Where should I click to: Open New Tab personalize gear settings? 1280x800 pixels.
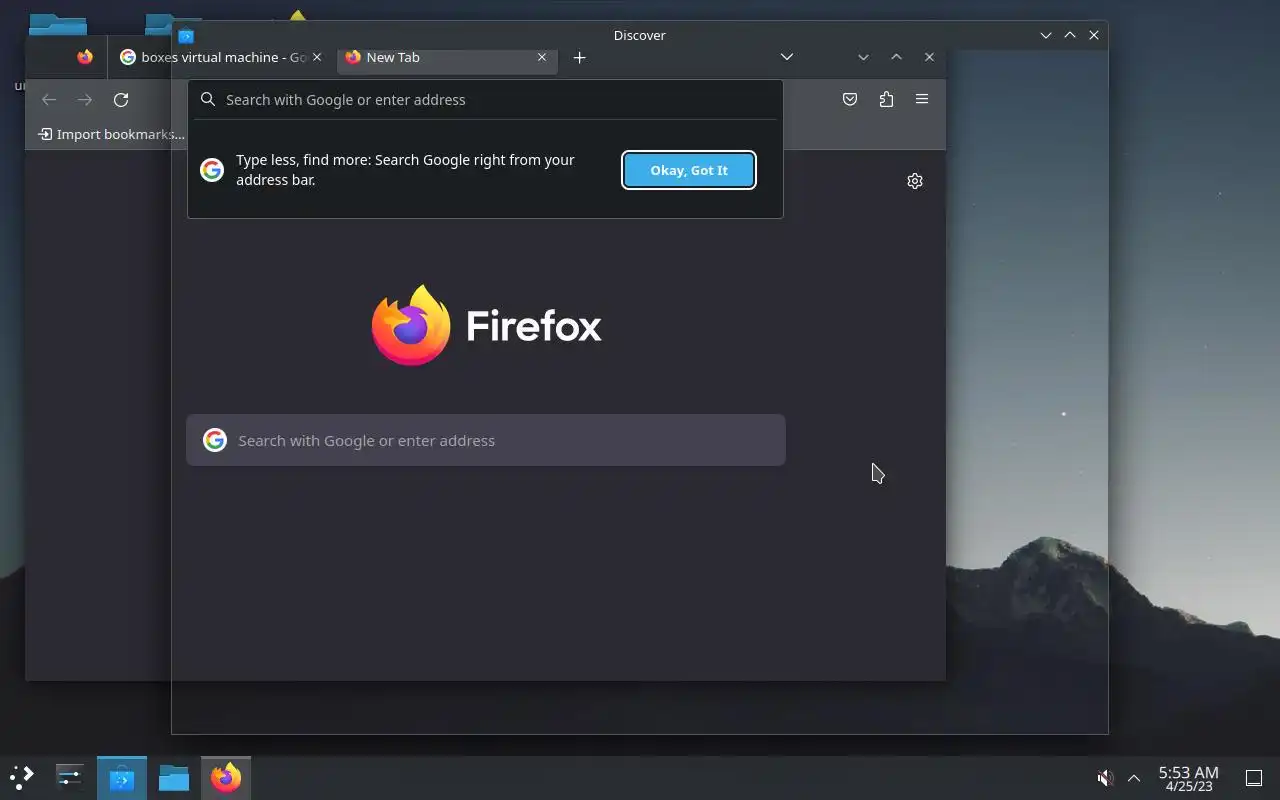pyautogui.click(x=915, y=181)
